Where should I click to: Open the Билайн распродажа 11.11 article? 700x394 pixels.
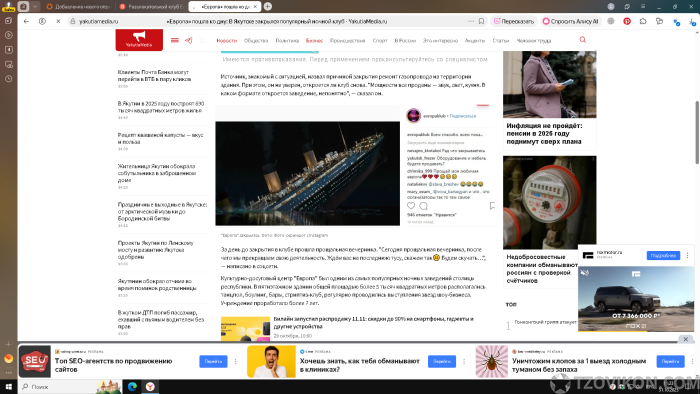(373, 323)
